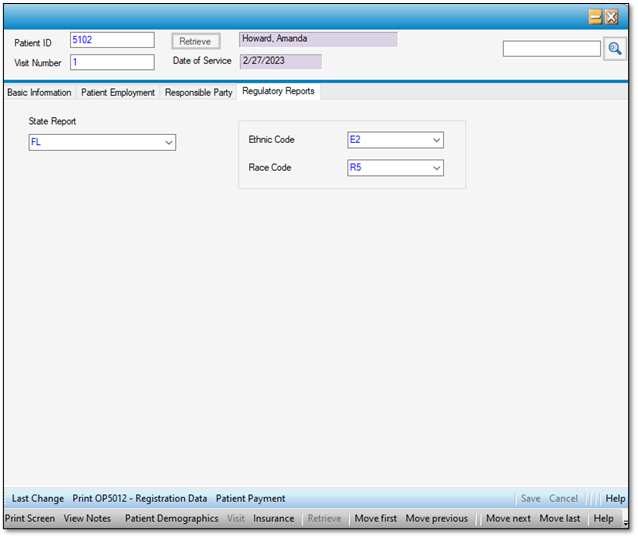
Task: Click Print OP5012 - Registration Data
Action: (x=140, y=498)
